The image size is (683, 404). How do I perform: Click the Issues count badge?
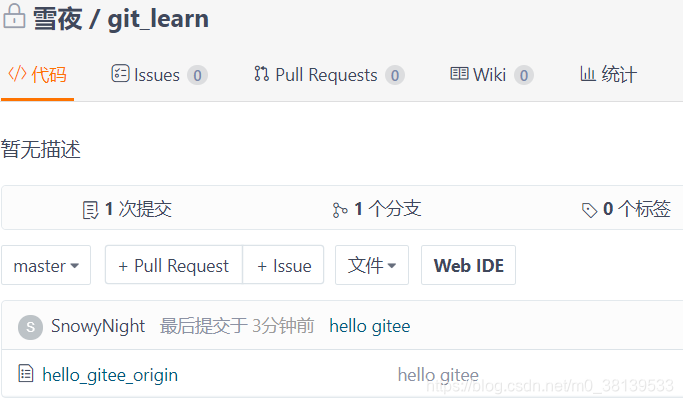pos(197,75)
